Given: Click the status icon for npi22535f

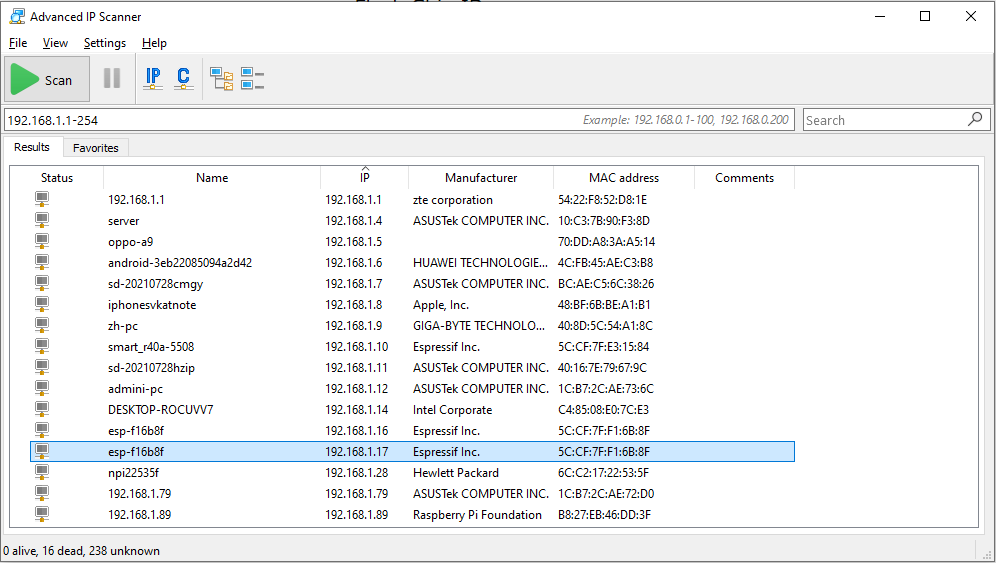Looking at the screenshot, I should pyautogui.click(x=42, y=471).
